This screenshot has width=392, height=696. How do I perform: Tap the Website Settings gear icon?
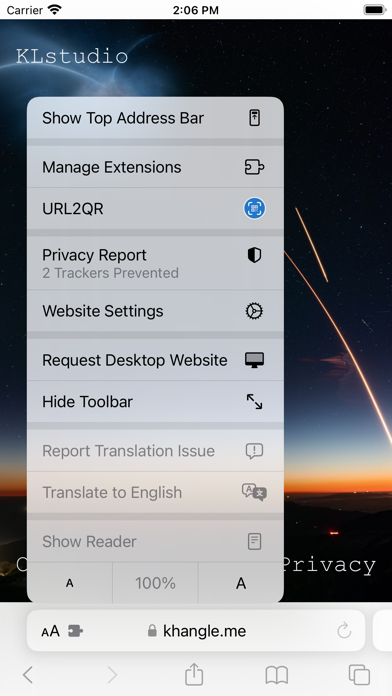pos(254,311)
